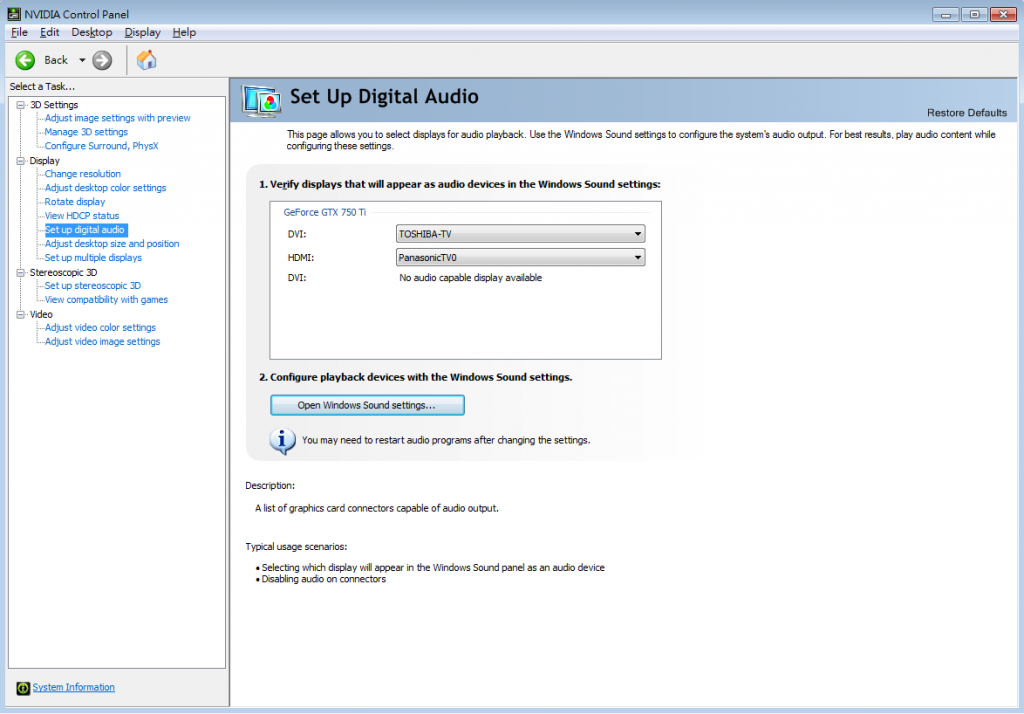
Task: Click the NVIDIA Control Panel title icon
Action: (13, 14)
